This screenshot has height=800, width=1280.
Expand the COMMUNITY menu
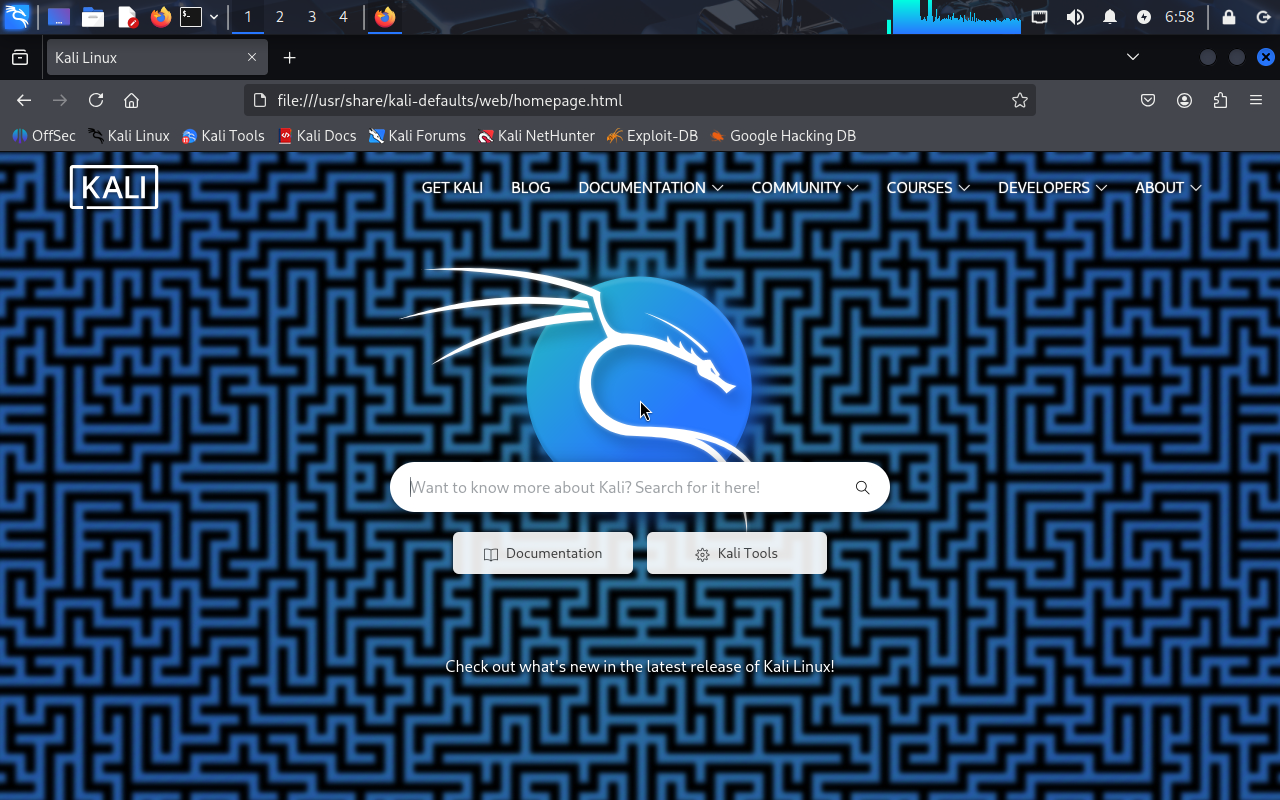pos(805,187)
